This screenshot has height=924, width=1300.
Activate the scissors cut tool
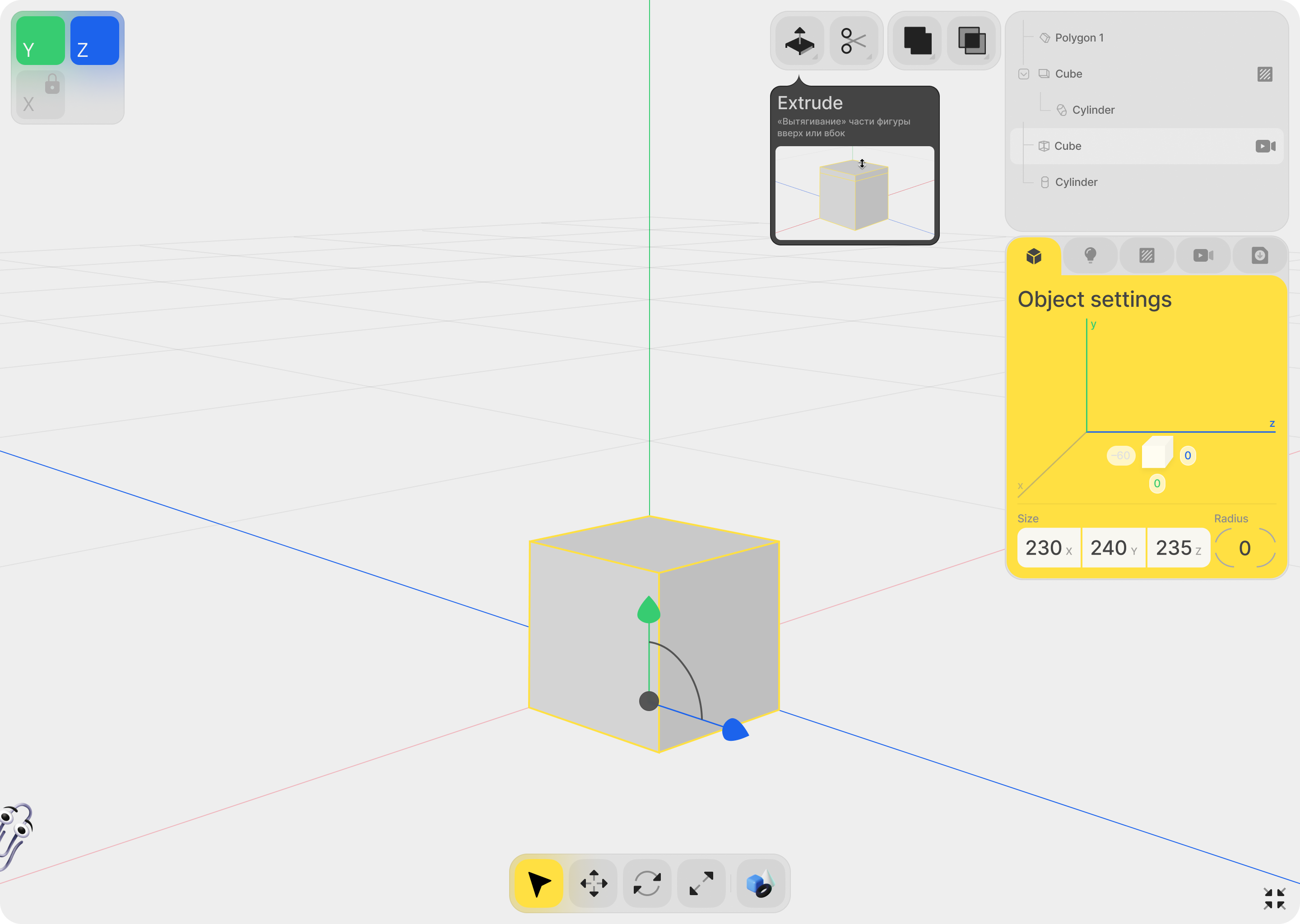(854, 41)
